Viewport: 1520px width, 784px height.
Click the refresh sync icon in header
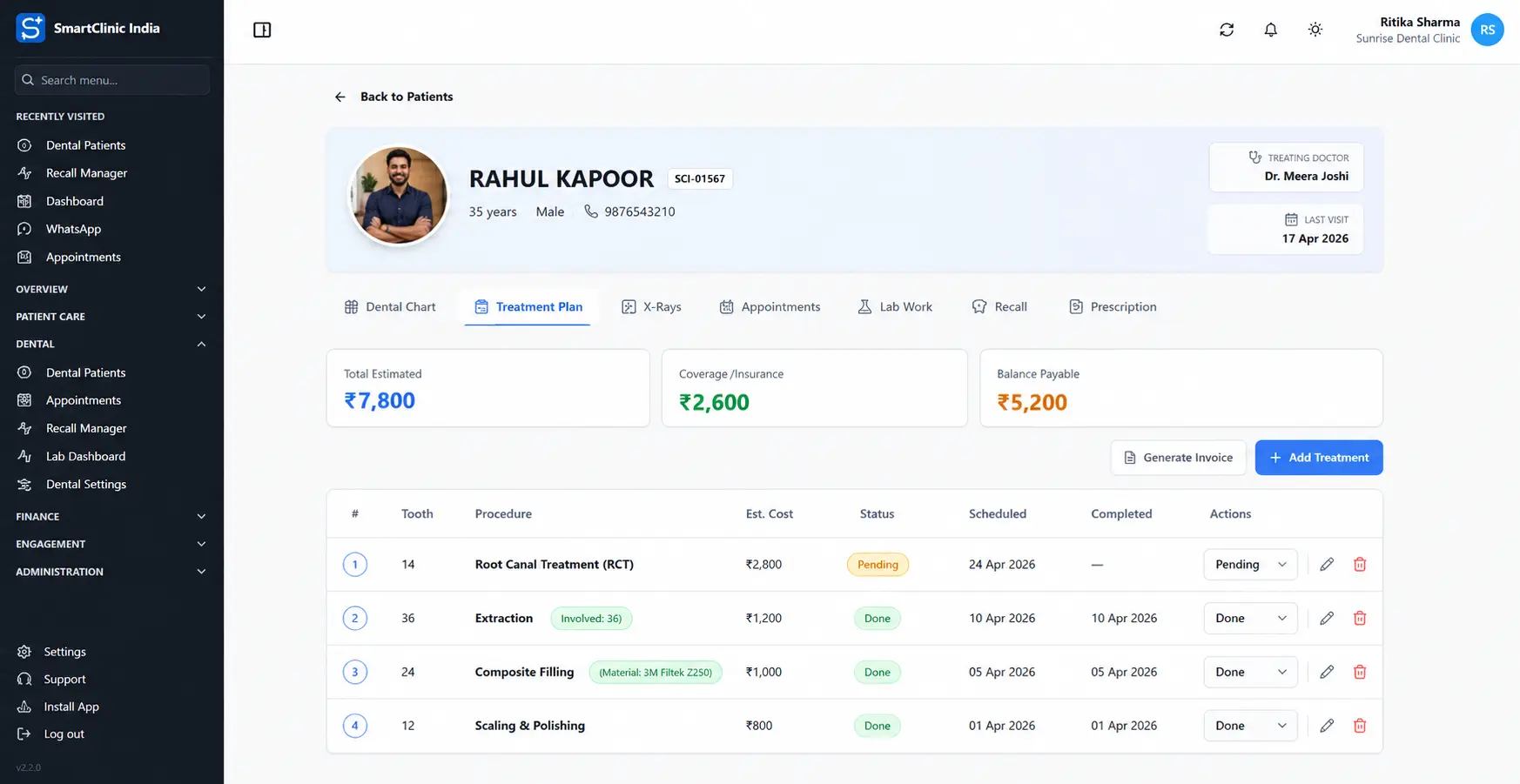[1227, 30]
